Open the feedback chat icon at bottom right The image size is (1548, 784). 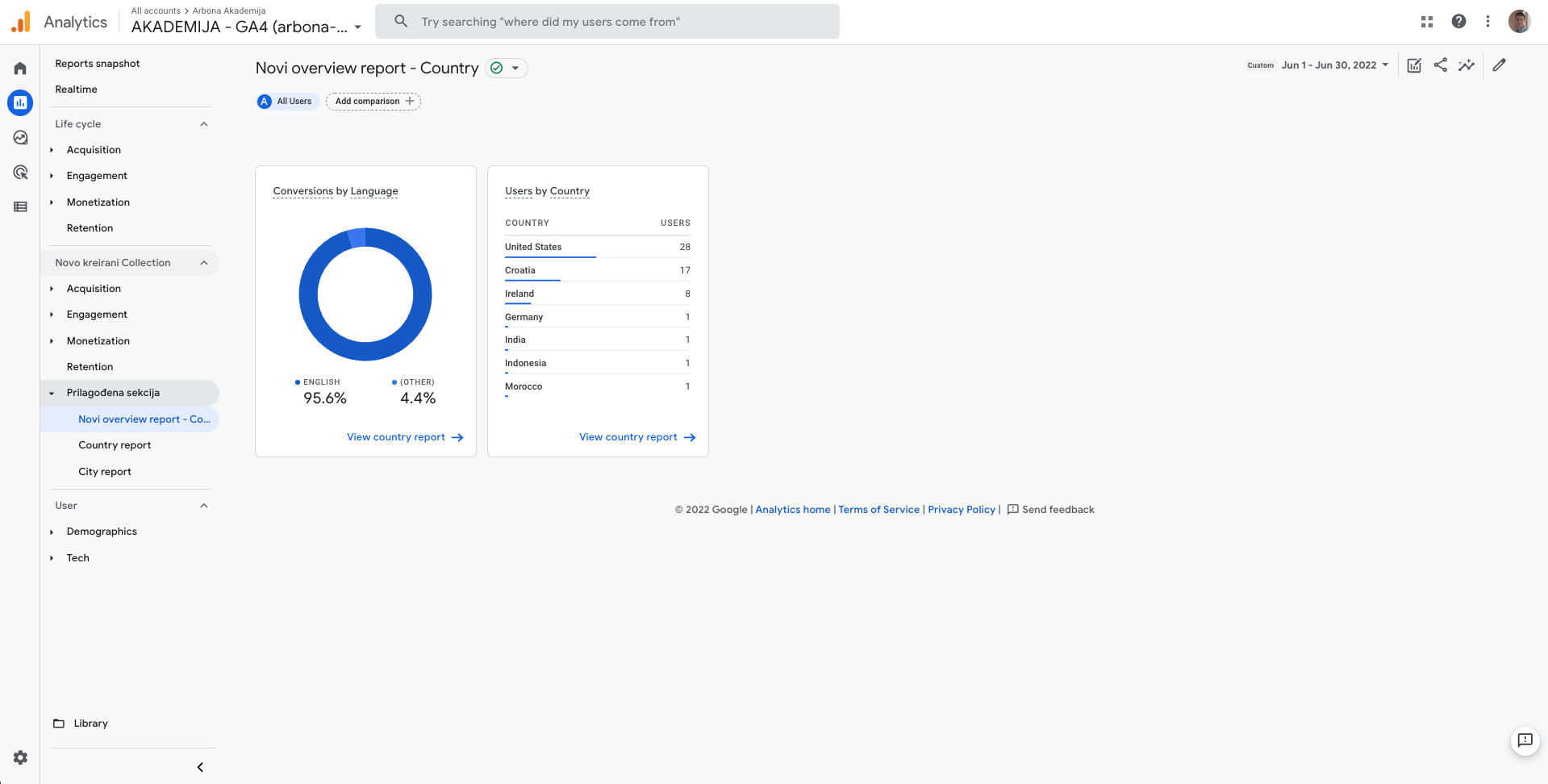pos(1525,740)
